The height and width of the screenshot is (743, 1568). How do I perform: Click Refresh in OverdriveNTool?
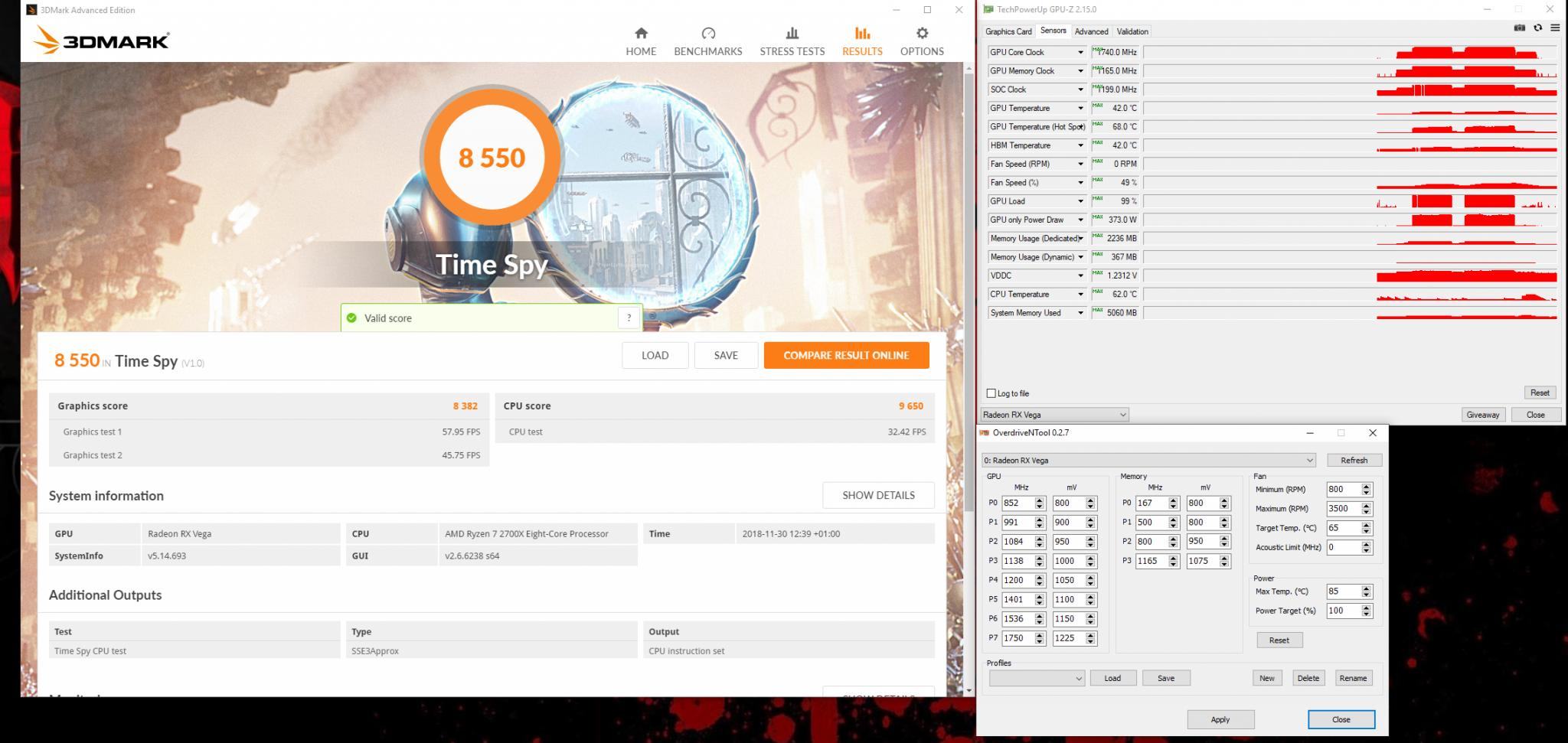coord(1354,461)
